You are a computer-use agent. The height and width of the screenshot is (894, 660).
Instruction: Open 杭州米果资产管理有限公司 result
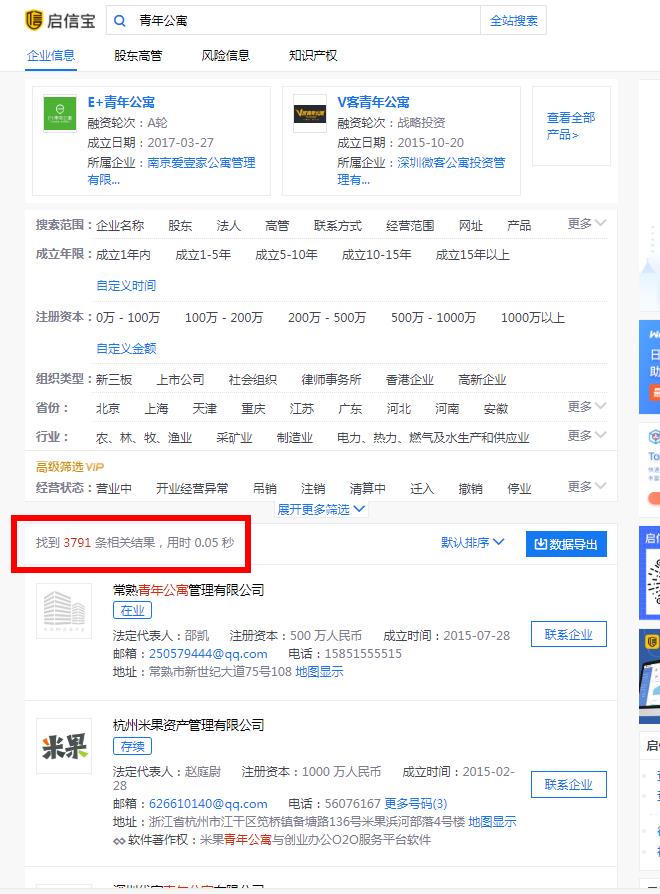point(189,725)
